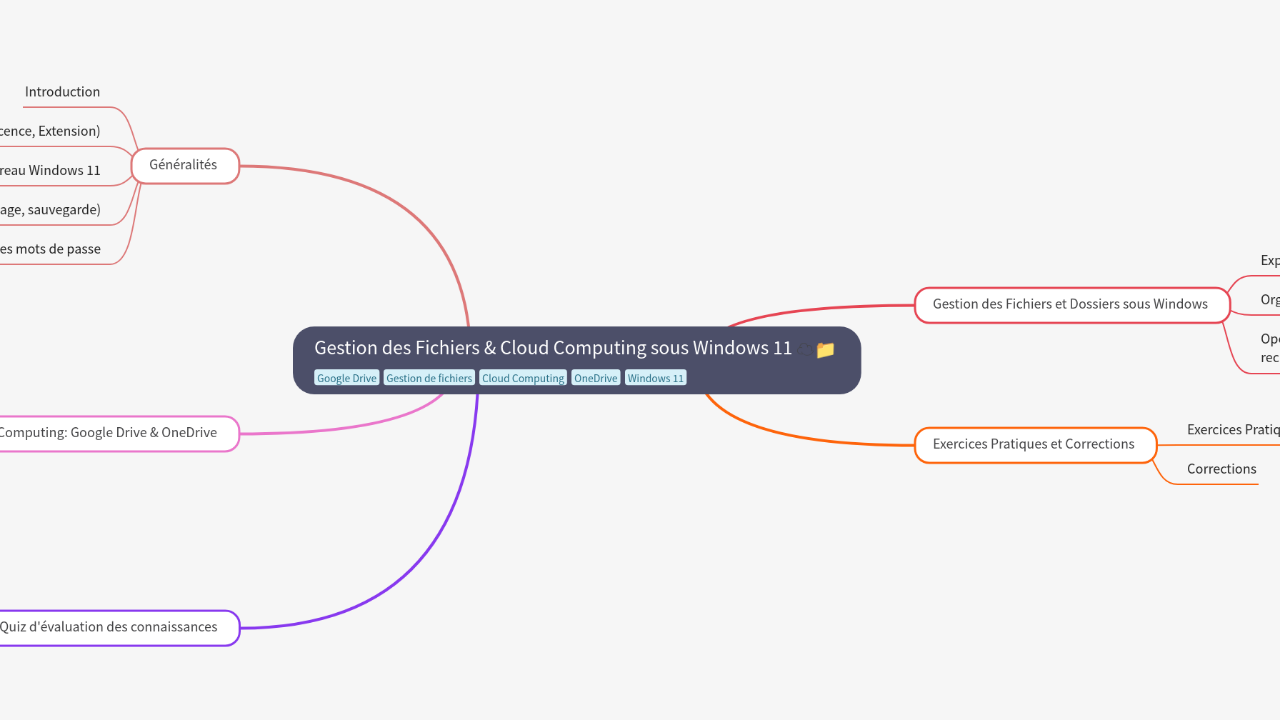The height and width of the screenshot is (720, 1280).
Task: Click the 'Exercices Pratiq' subtopic
Action: (x=1233, y=430)
